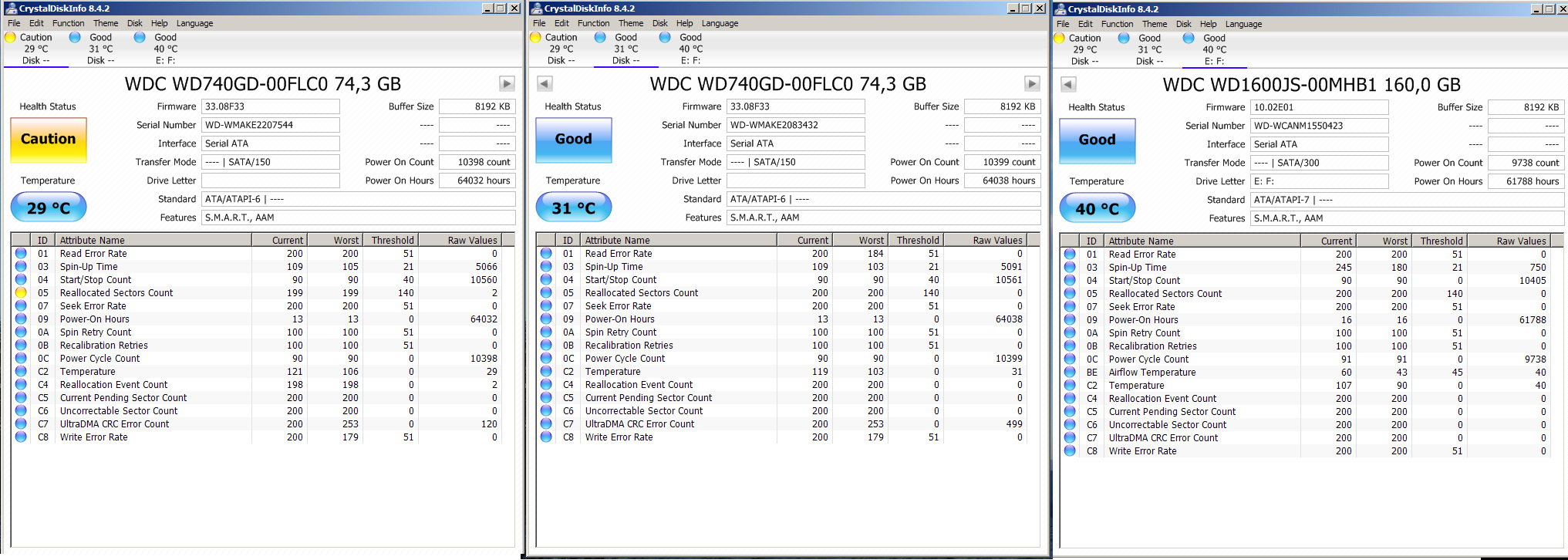The height and width of the screenshot is (560, 1568).
Task: Go to next disk in left window
Action: coord(507,83)
